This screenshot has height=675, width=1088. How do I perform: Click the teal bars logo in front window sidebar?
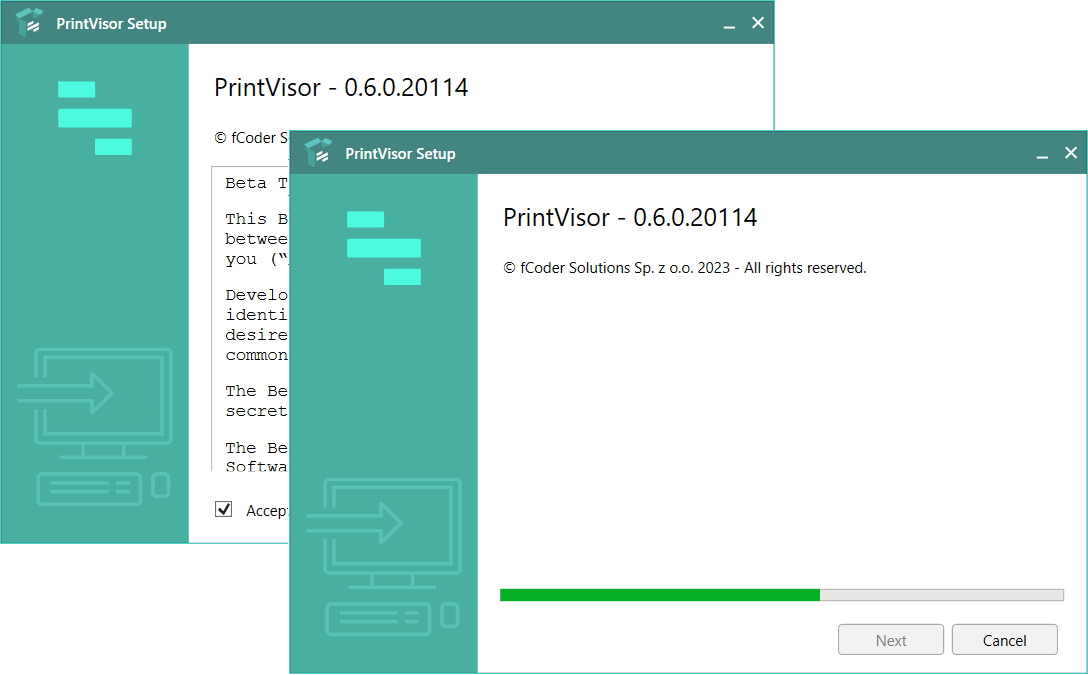point(384,248)
